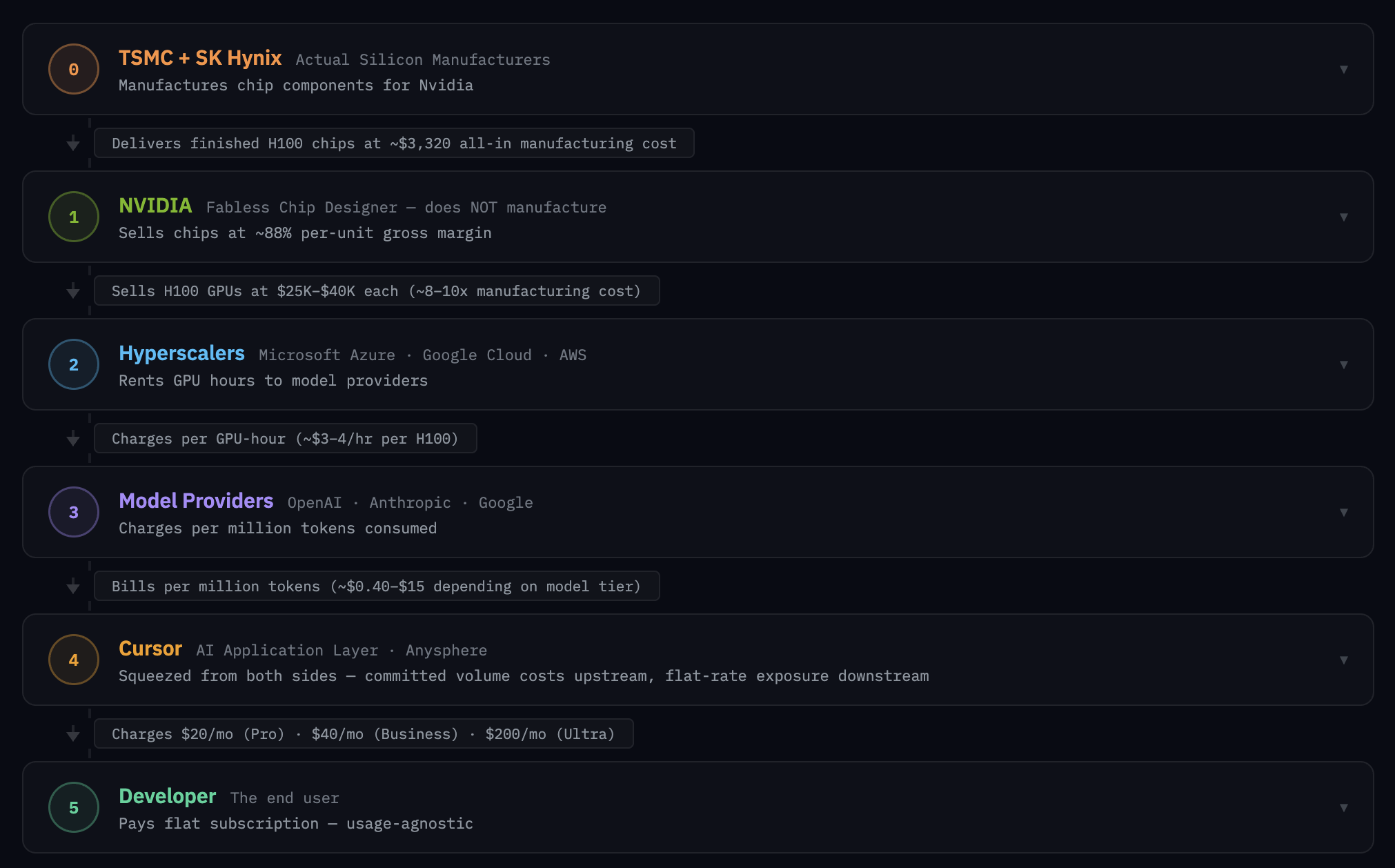Expand the Developer card details
Image resolution: width=1395 pixels, height=868 pixels.
pyautogui.click(x=1344, y=807)
